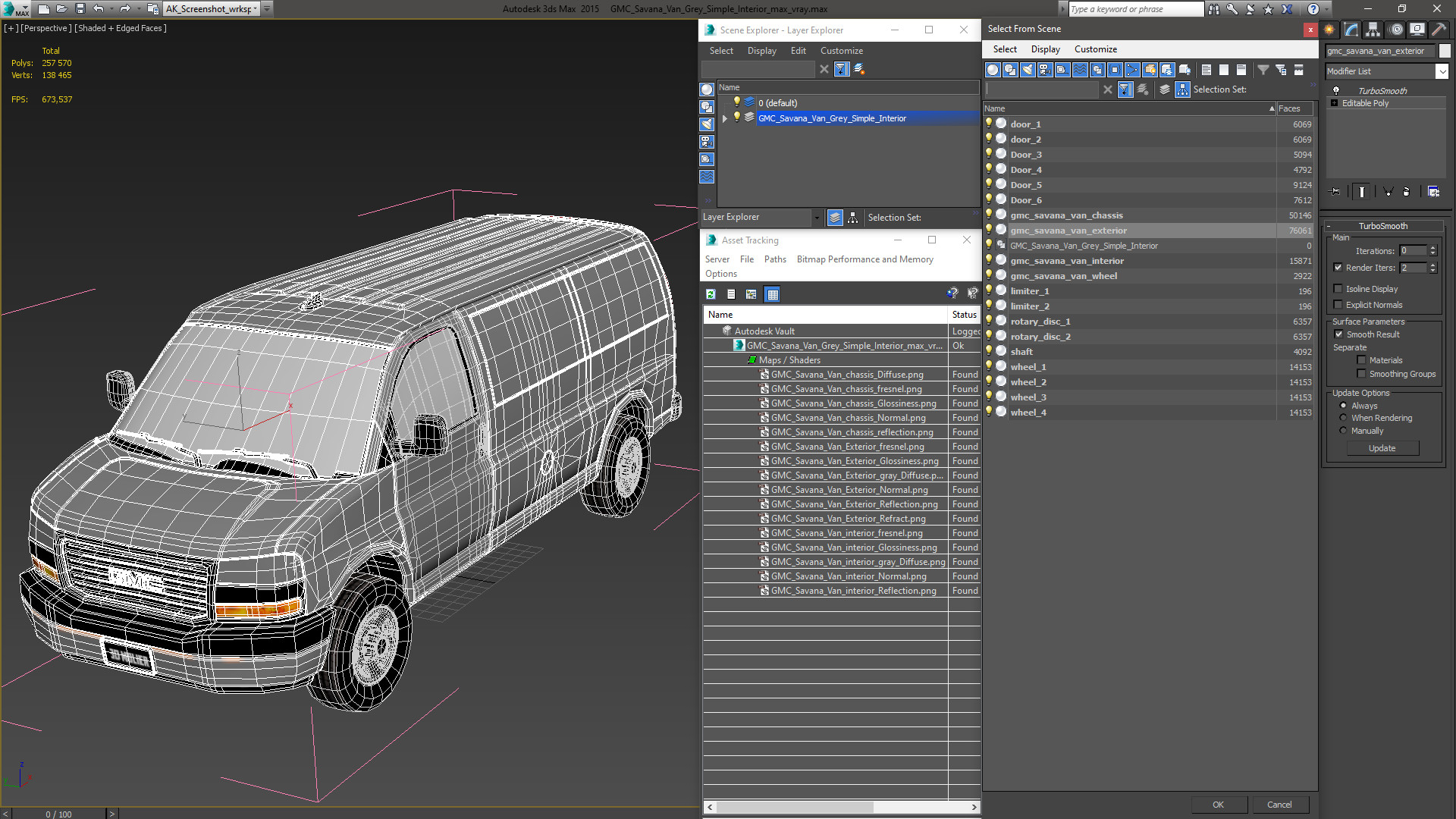The height and width of the screenshot is (819, 1456).
Task: Enable Isoline Display checkbox
Action: pyautogui.click(x=1338, y=289)
